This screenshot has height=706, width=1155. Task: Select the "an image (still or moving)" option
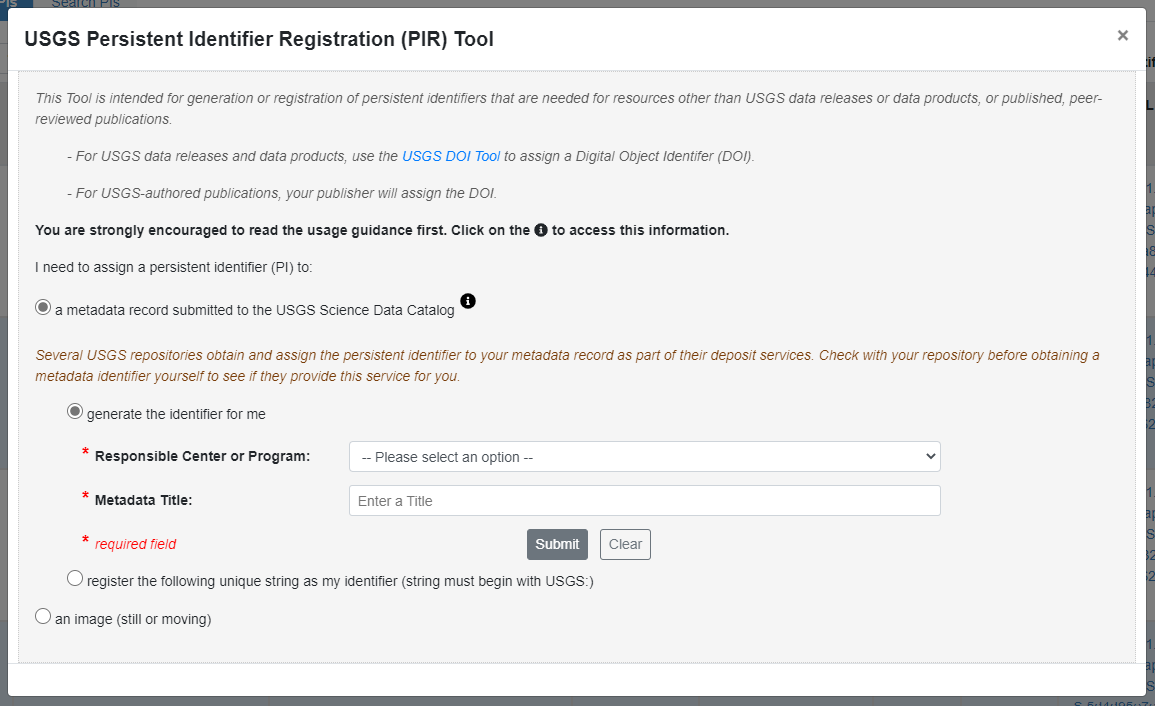[x=42, y=615]
